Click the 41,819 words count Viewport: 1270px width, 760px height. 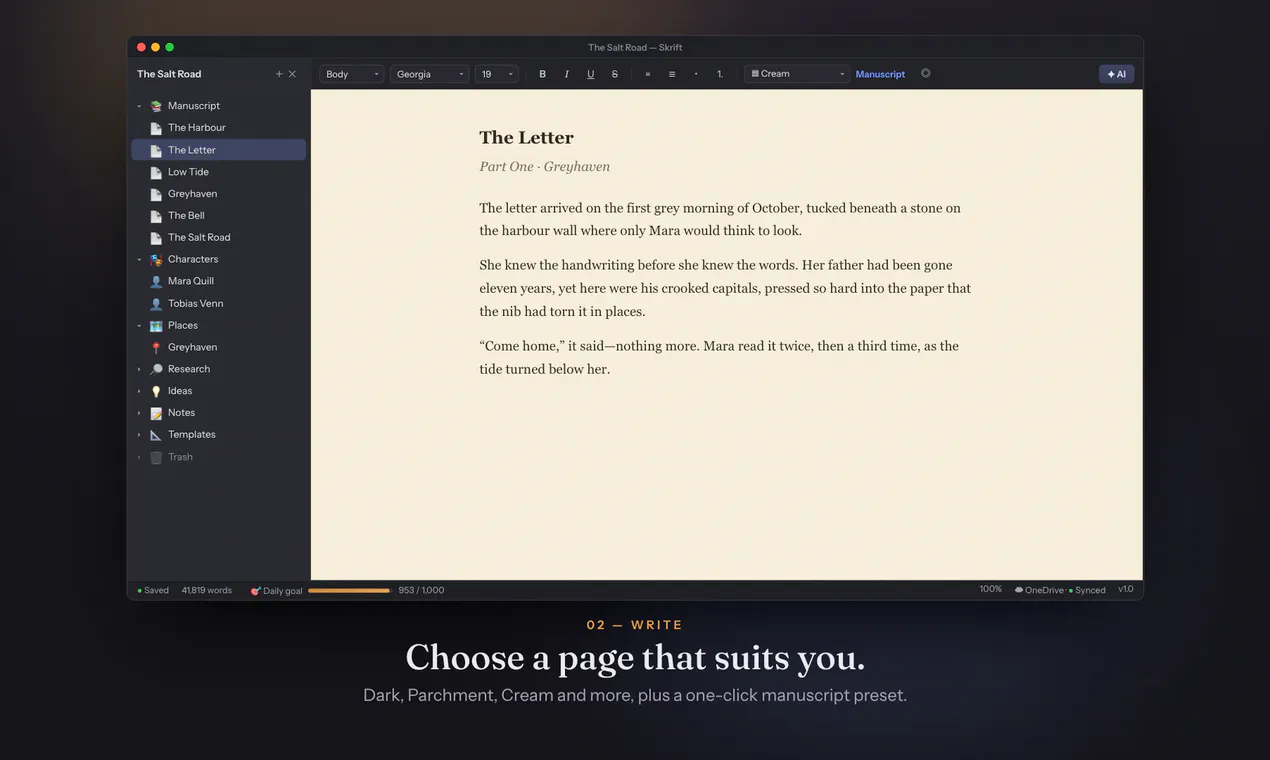[x=207, y=591]
